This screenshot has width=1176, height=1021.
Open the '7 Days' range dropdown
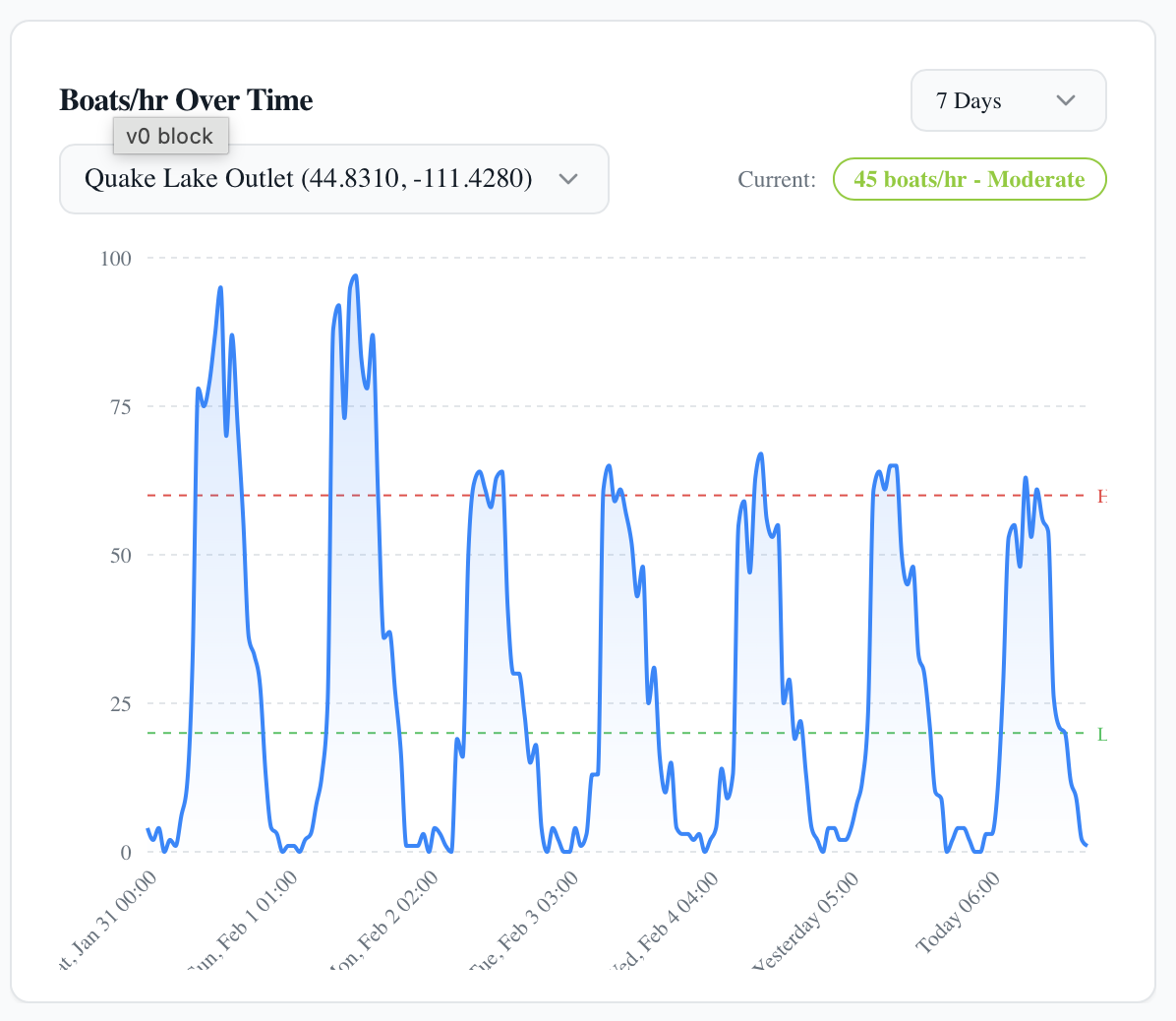pos(1008,100)
